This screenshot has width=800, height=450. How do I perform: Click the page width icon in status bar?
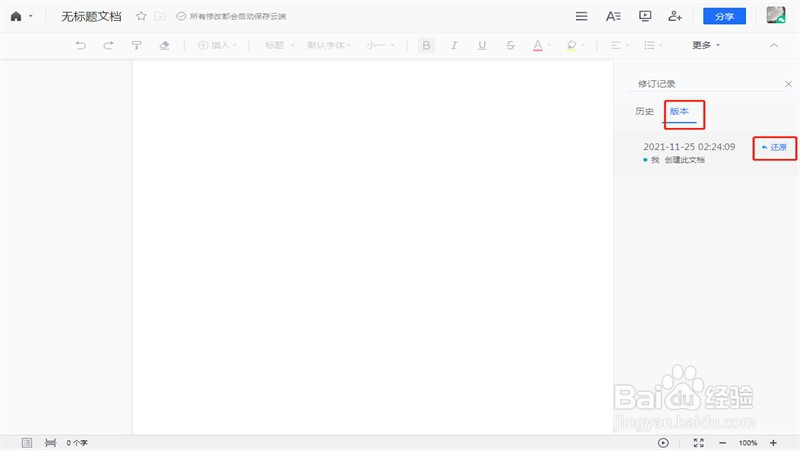point(51,443)
